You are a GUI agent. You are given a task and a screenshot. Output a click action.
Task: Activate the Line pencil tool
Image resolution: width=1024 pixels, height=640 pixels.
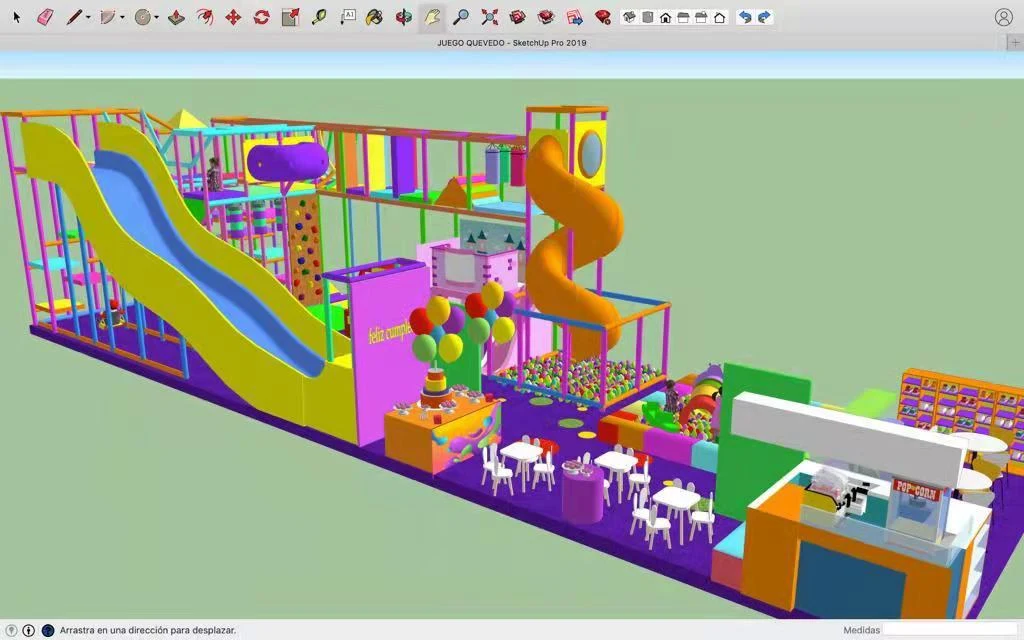(x=74, y=18)
